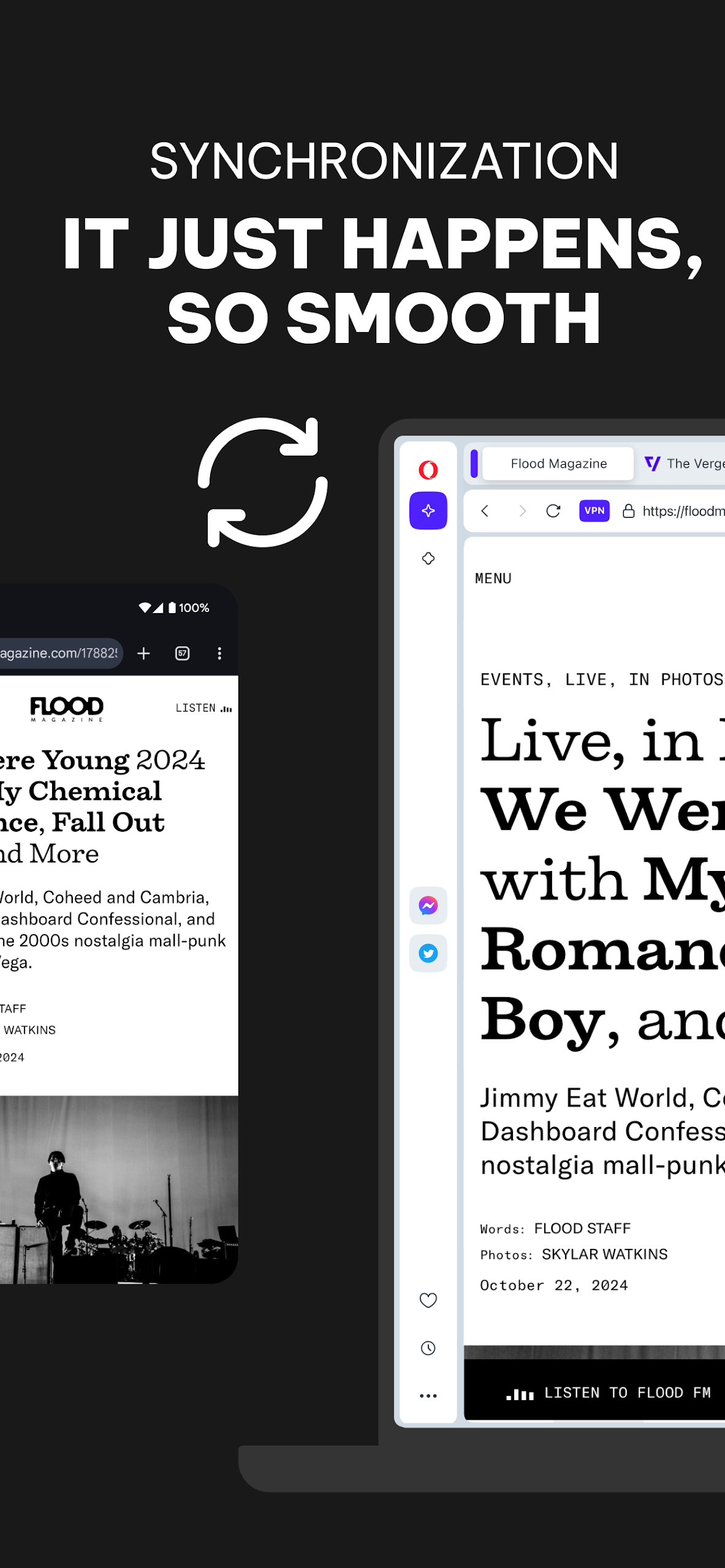Open mobile browser three-dot menu

click(219, 654)
